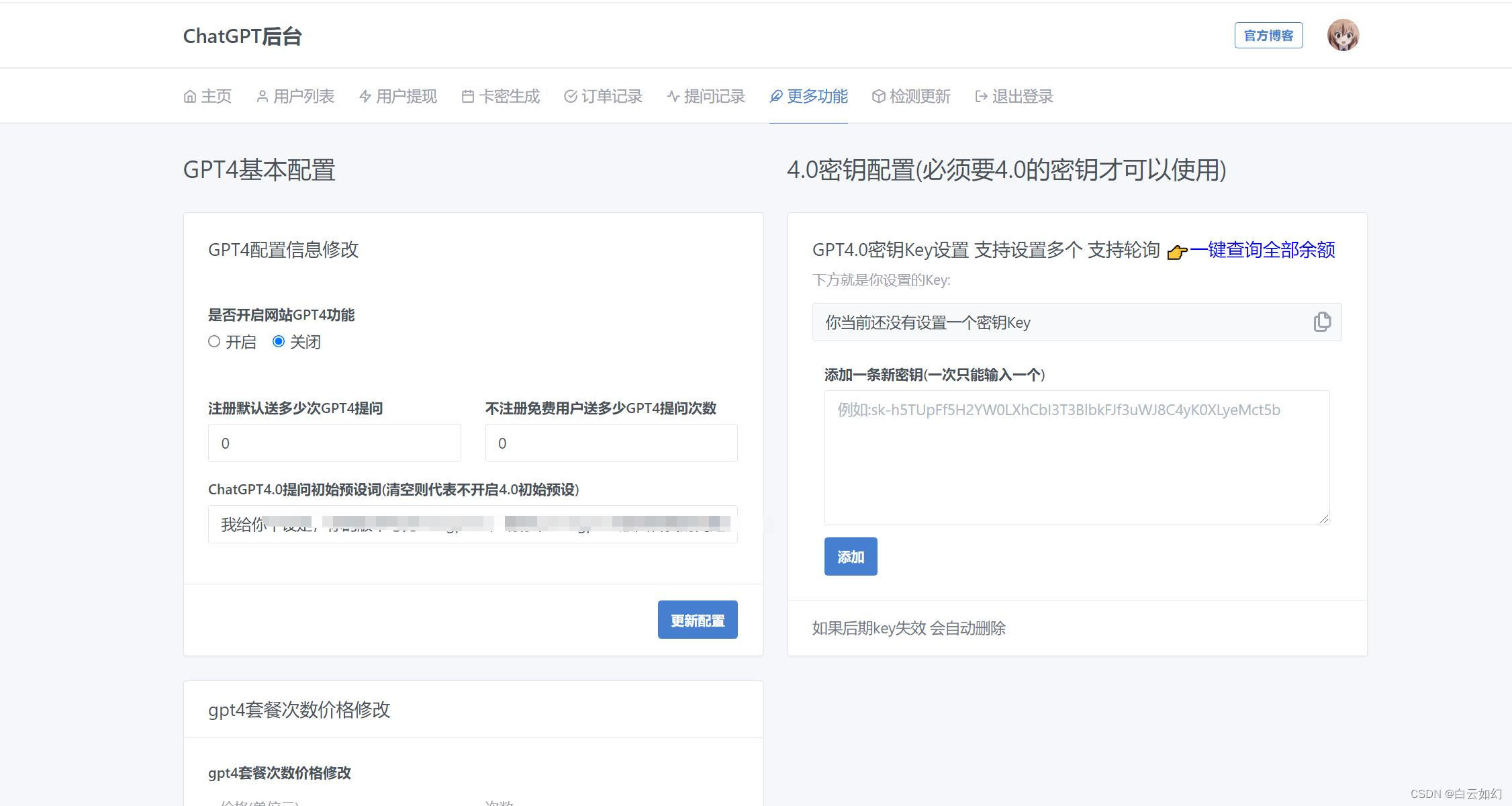The height and width of the screenshot is (806, 1512).
Task: Open the 检测更新 tab
Action: 911,96
